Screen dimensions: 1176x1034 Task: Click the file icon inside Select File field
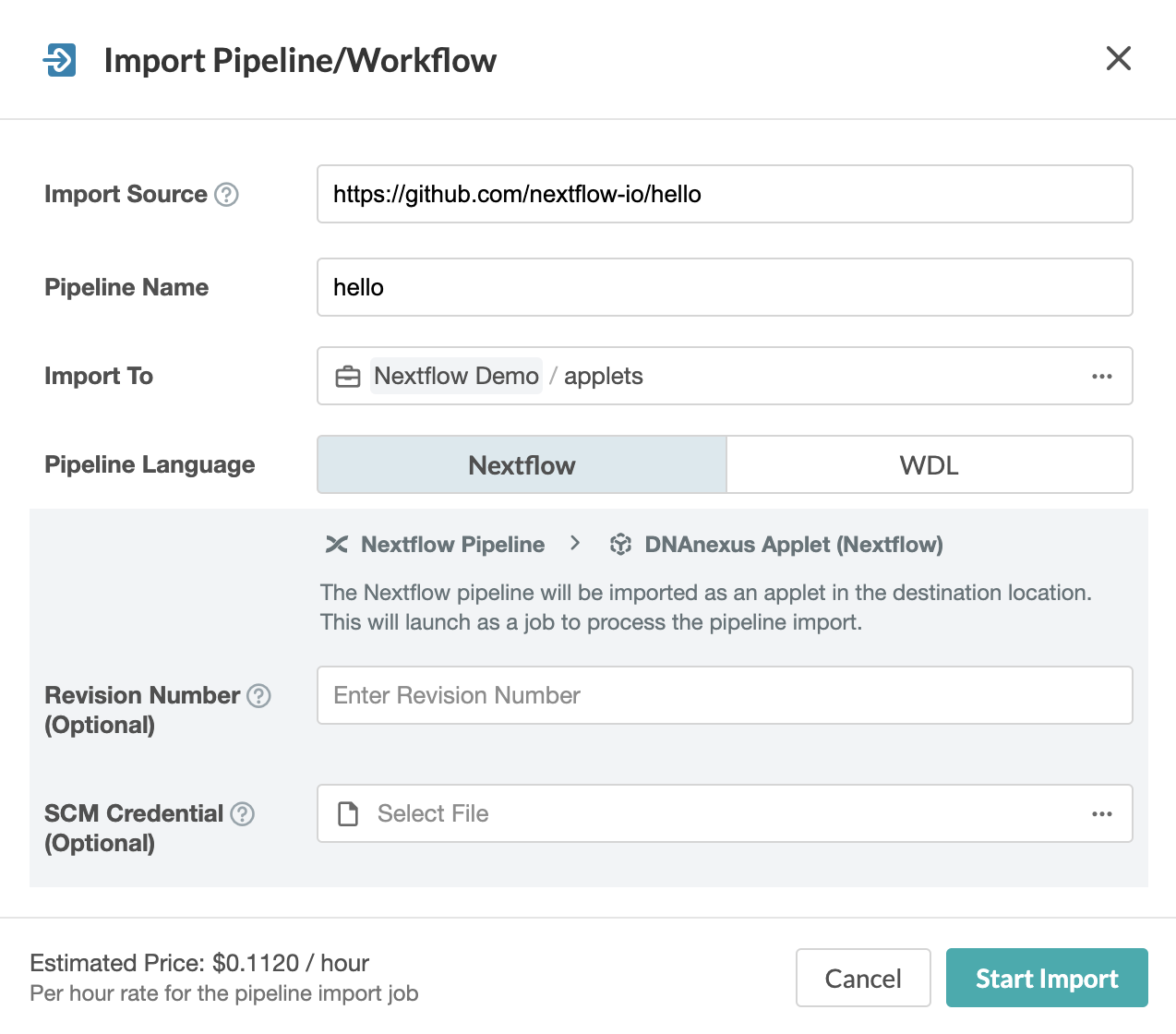click(x=348, y=813)
